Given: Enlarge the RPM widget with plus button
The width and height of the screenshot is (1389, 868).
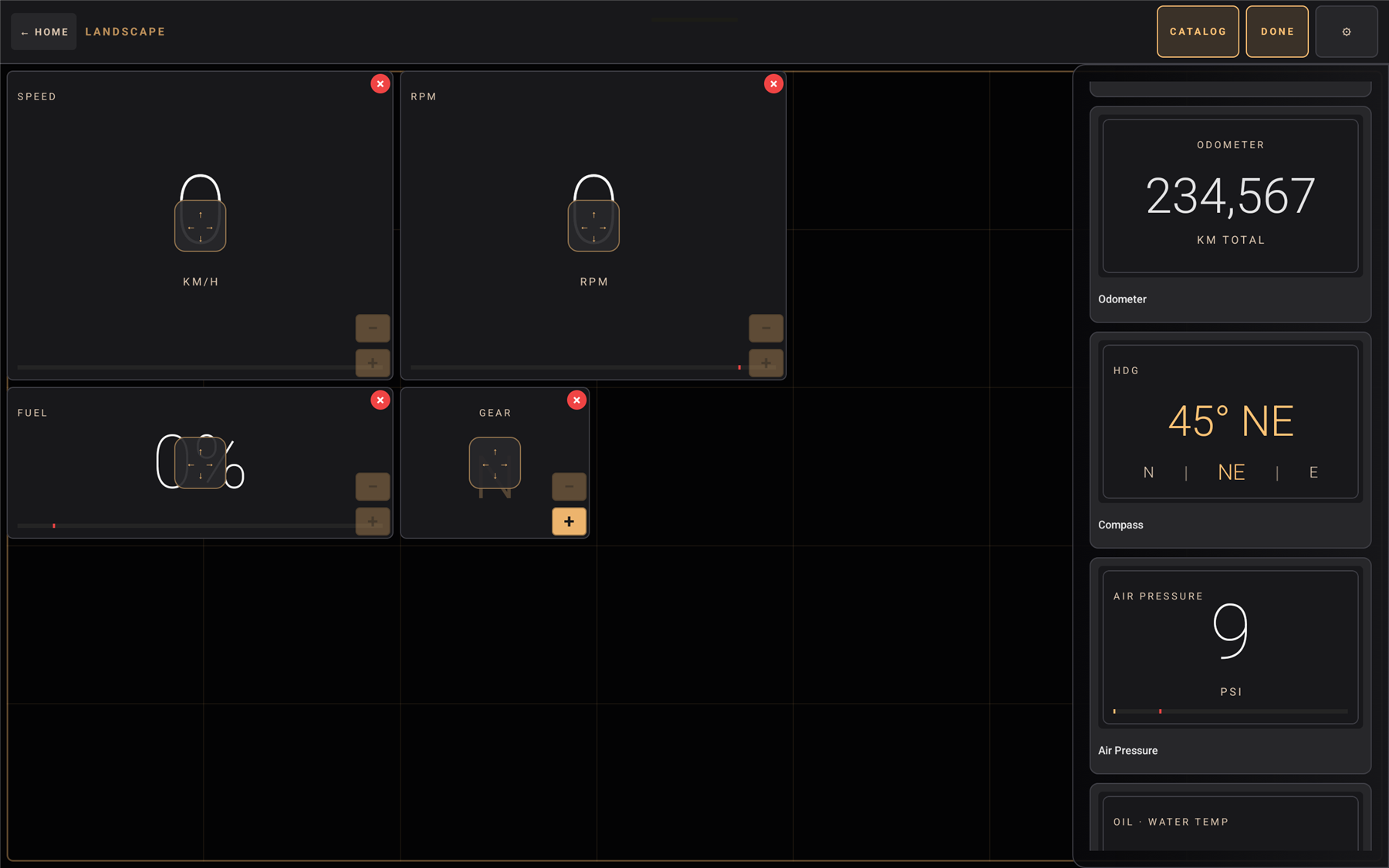Looking at the screenshot, I should coord(765,363).
